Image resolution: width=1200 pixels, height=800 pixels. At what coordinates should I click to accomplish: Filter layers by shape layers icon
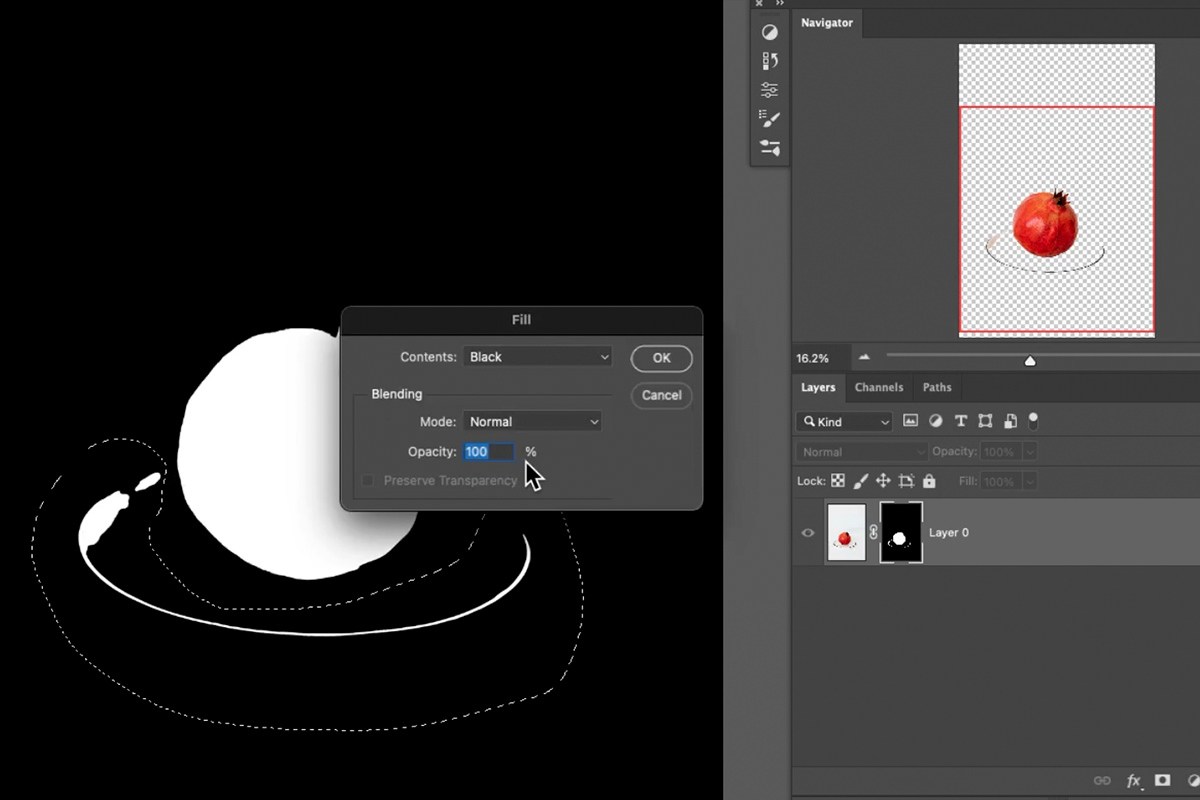tap(985, 421)
